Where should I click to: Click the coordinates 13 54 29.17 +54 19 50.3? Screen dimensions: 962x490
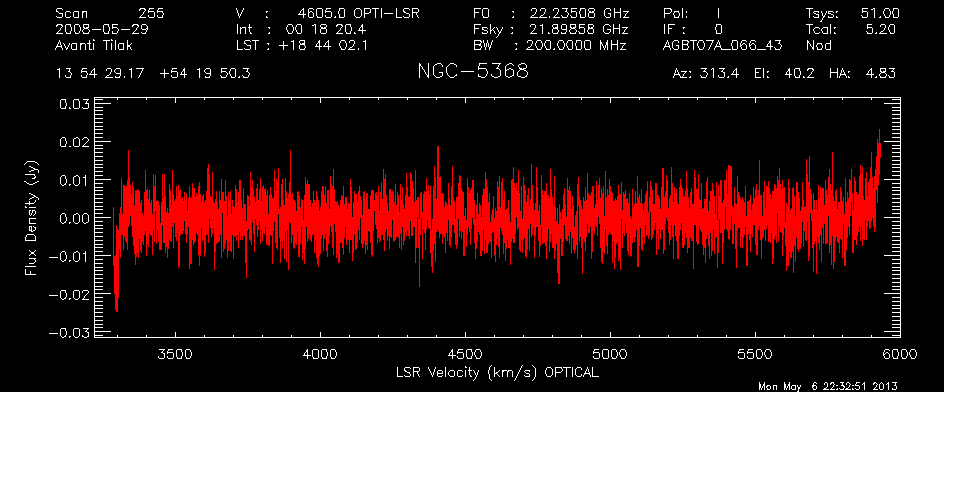tap(154, 74)
